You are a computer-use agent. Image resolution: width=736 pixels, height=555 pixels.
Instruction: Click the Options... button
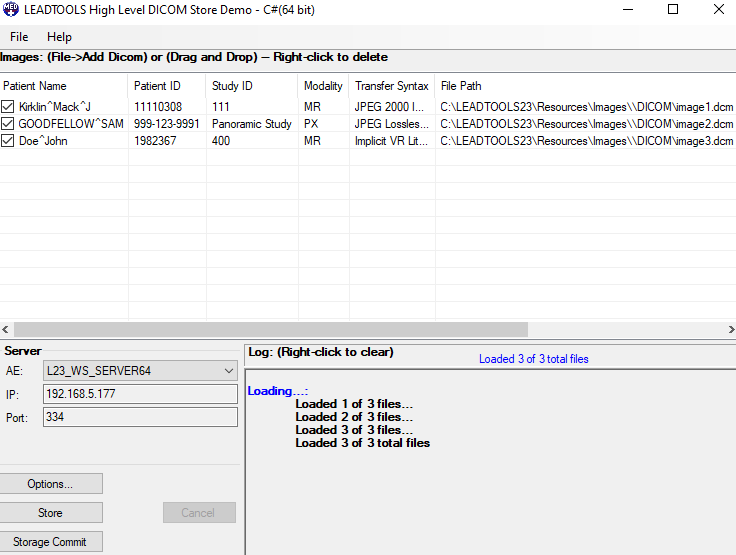[50, 484]
